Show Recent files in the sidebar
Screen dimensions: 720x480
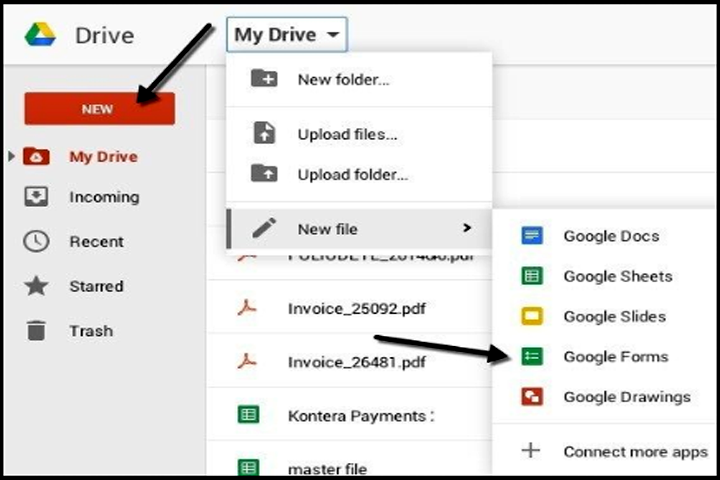pos(96,242)
